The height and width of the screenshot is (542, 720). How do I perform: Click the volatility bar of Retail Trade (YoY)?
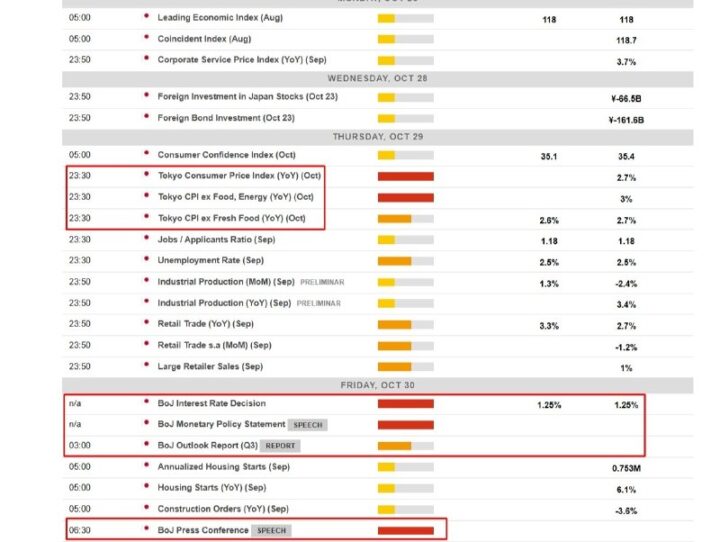click(x=405, y=325)
